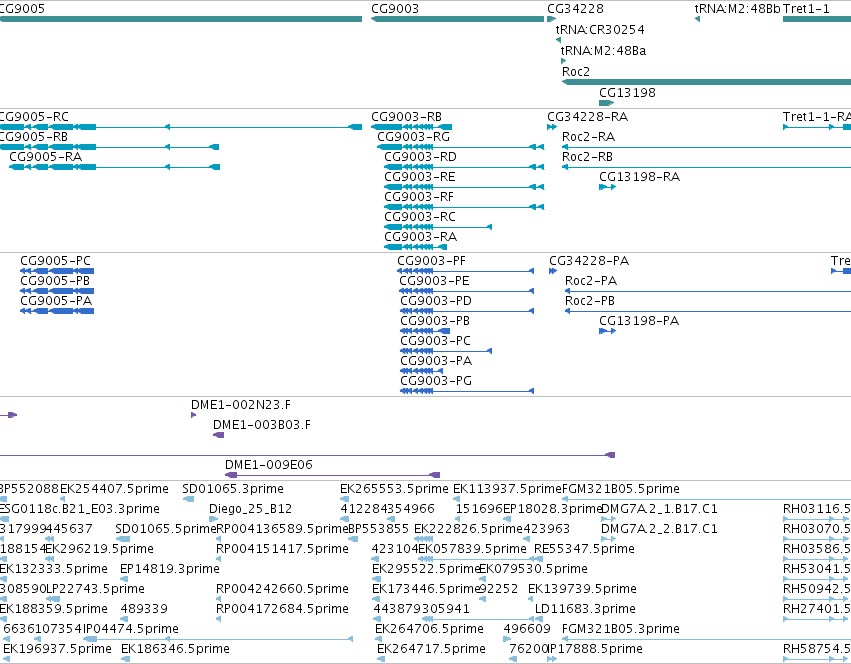Select the CG9003-RF transcript label

click(418, 197)
